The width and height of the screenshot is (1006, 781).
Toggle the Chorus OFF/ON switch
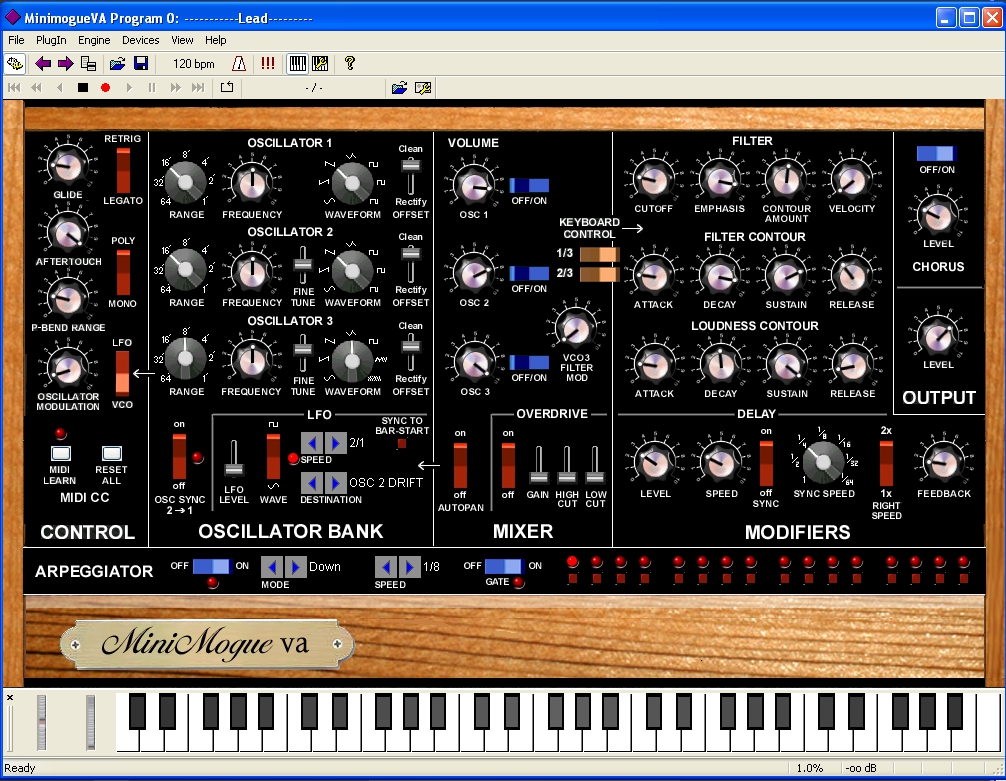pos(937,153)
